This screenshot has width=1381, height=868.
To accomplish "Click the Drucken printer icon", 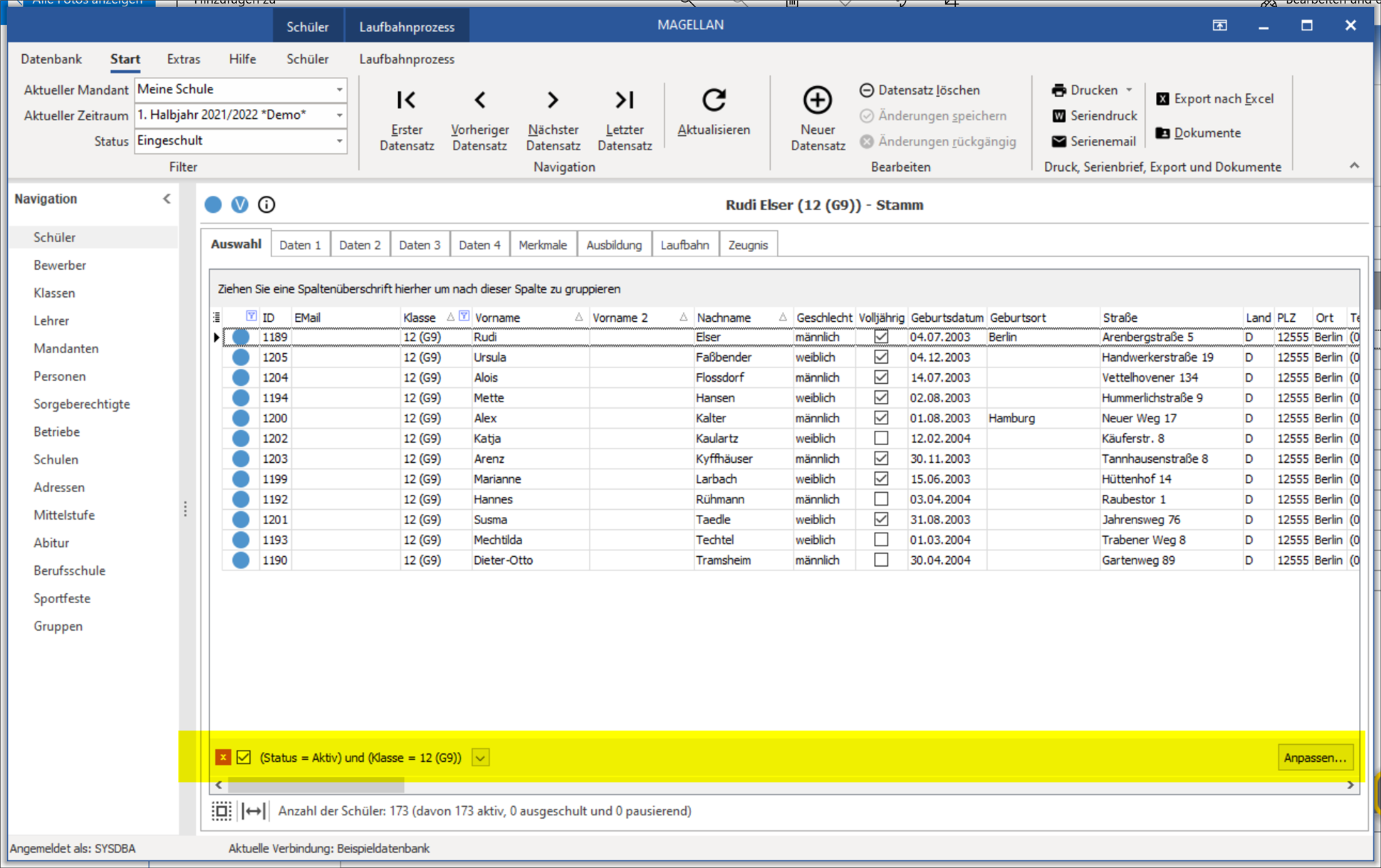I will click(1058, 90).
